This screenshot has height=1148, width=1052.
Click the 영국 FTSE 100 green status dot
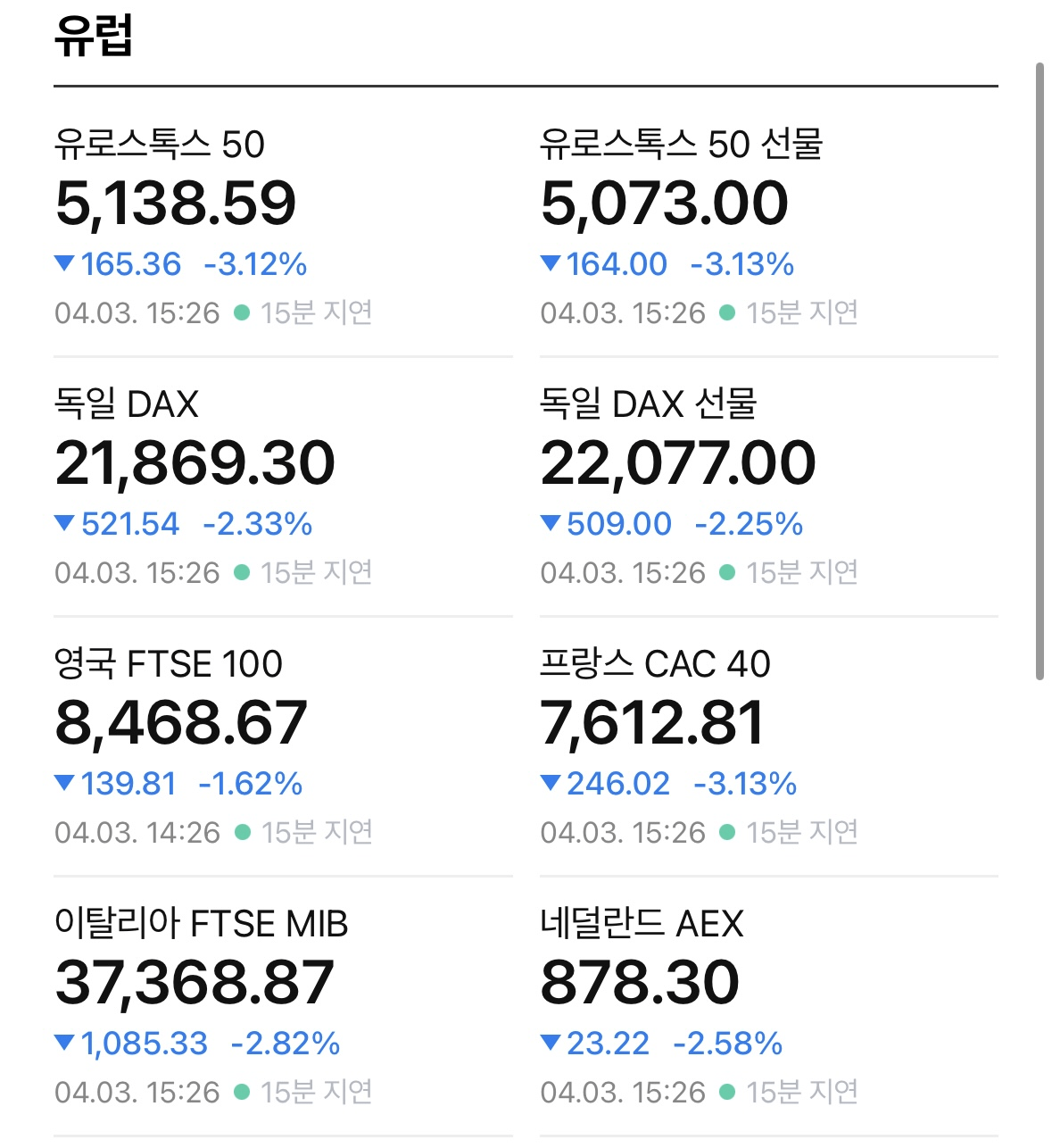pyautogui.click(x=242, y=832)
